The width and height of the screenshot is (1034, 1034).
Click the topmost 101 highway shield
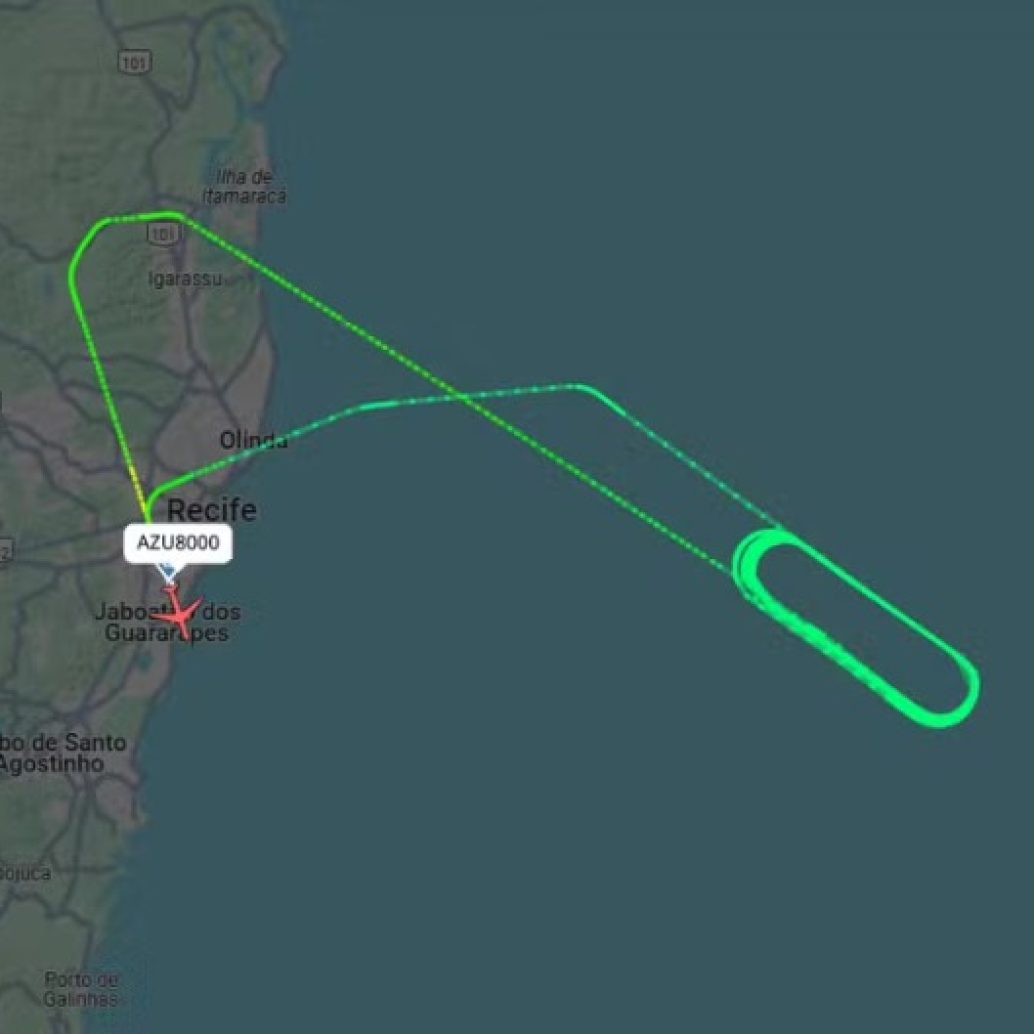pyautogui.click(x=135, y=63)
